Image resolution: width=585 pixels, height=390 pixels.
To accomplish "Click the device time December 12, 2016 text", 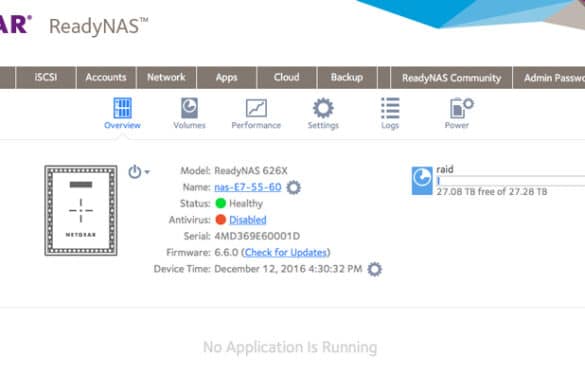I will pos(288,269).
